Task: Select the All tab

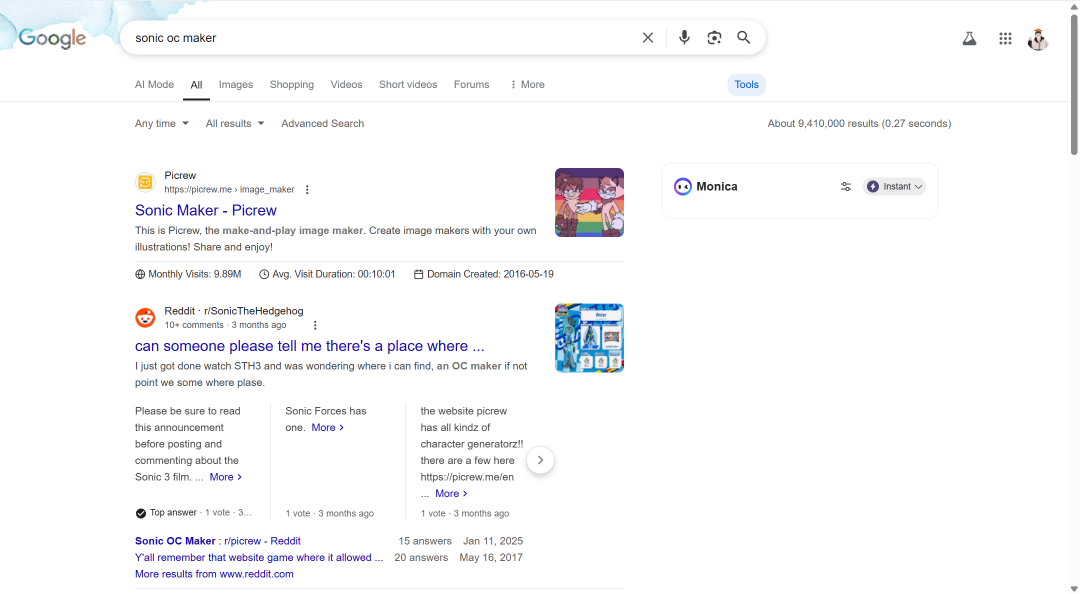Action: 196,85
